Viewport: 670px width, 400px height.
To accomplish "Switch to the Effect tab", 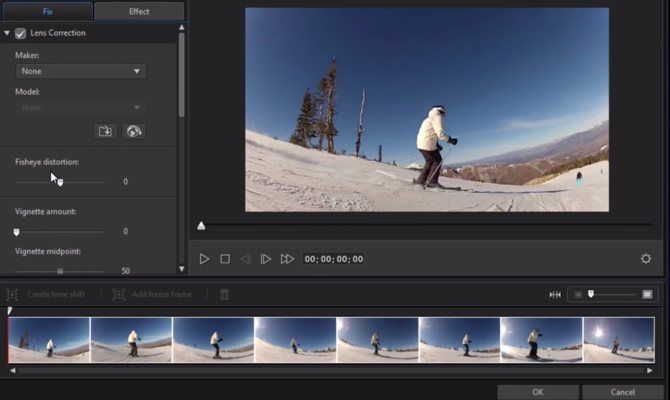I will tap(139, 12).
